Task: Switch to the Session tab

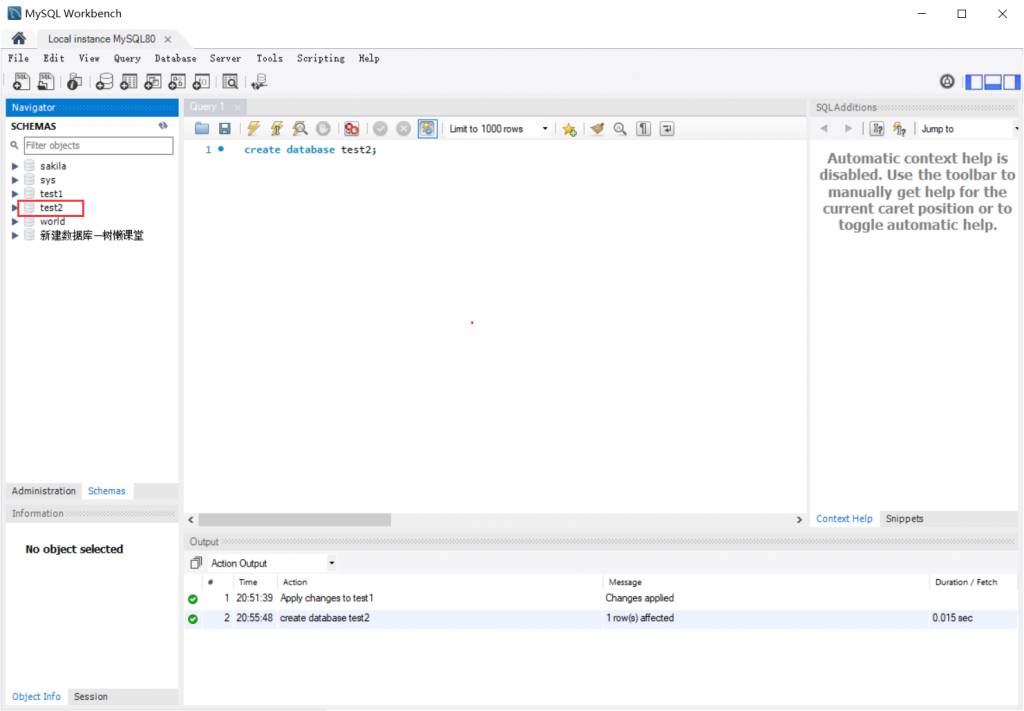Action: click(91, 697)
